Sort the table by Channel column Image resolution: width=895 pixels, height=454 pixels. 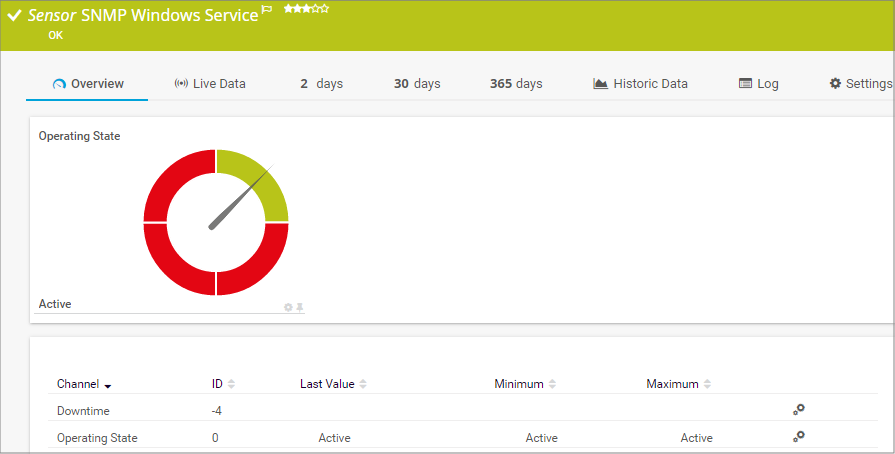[84, 384]
